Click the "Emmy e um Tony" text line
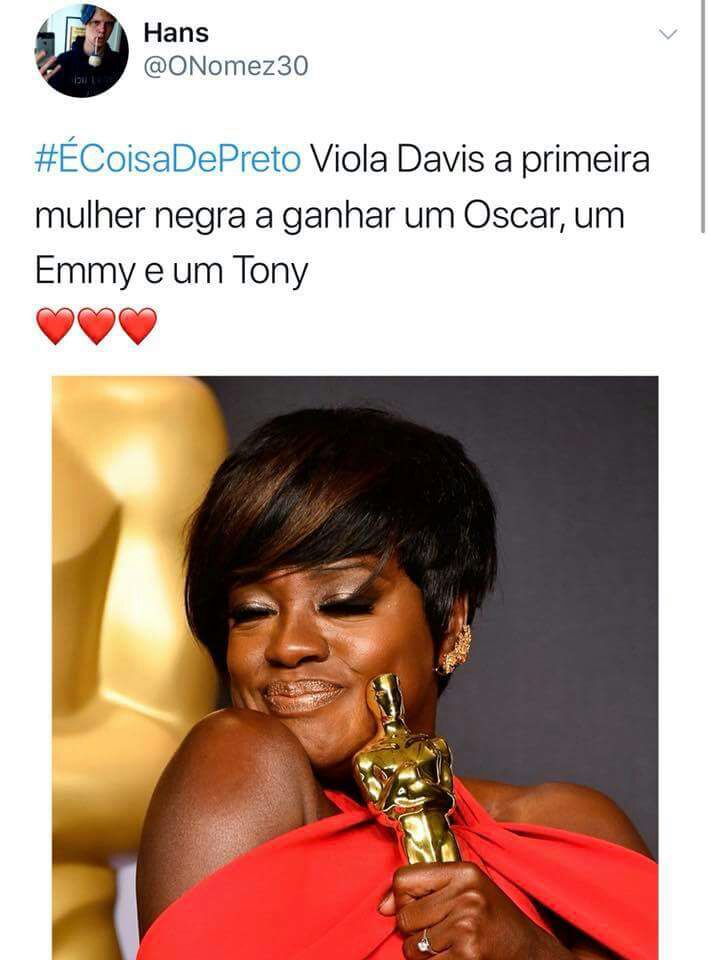 coord(171,271)
